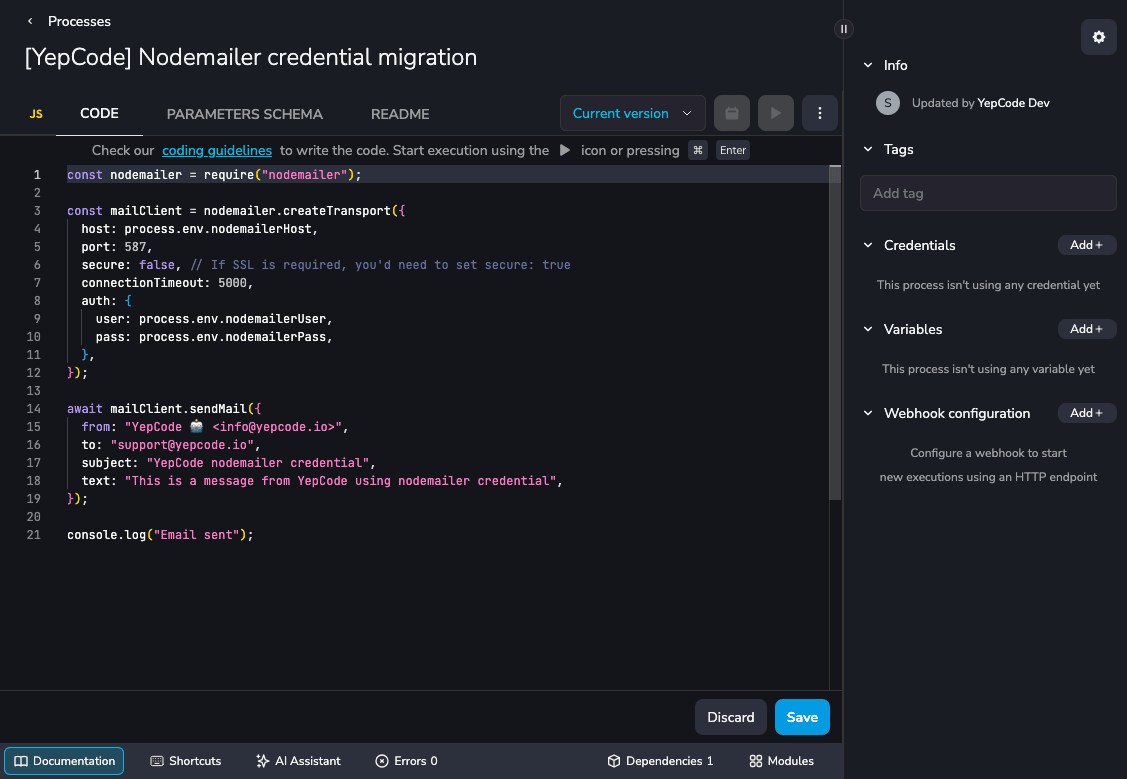Viewport: 1127px width, 779px height.
Task: Open process settings gear
Action: [1098, 37]
